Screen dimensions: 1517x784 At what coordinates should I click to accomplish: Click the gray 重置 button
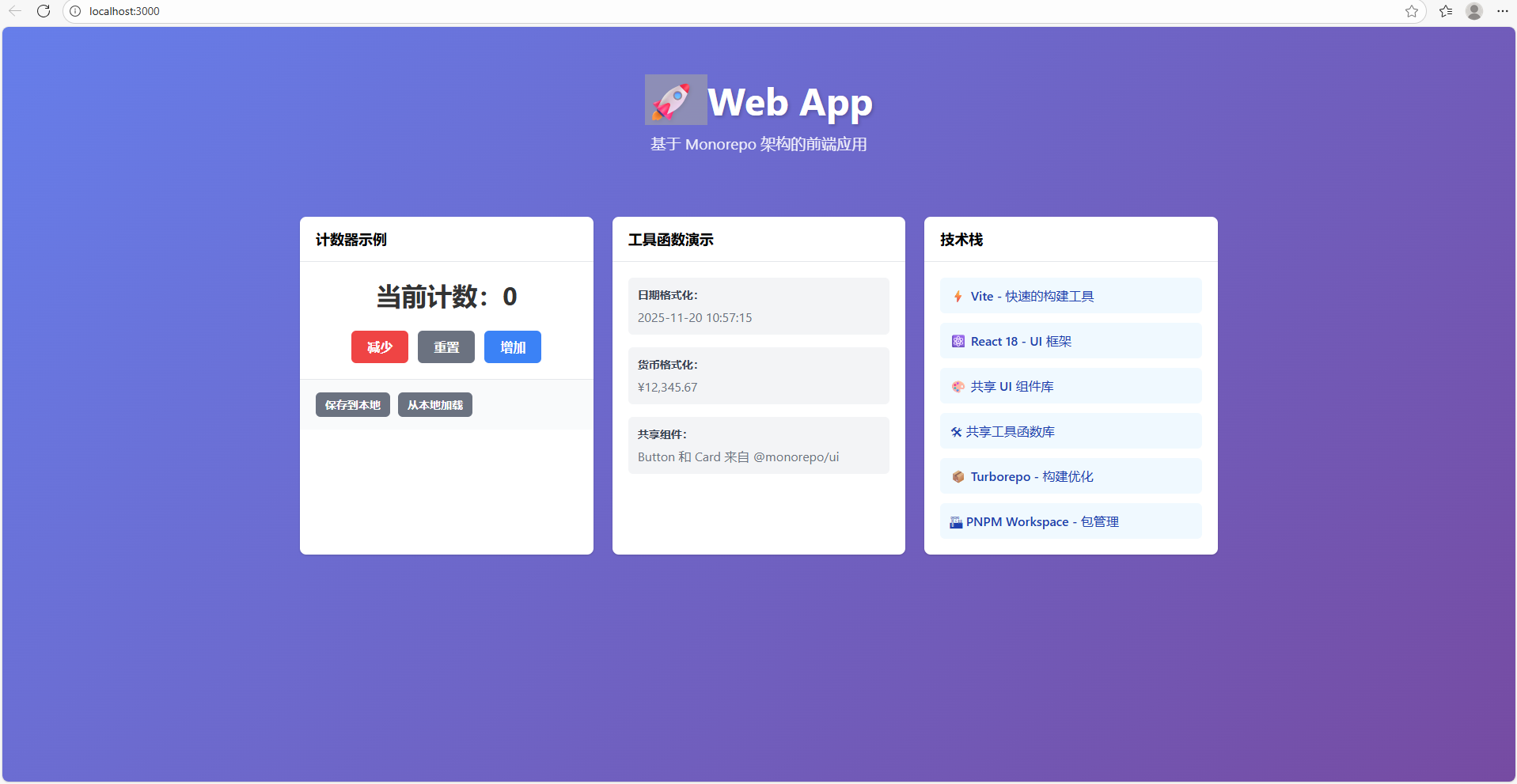[x=446, y=347]
